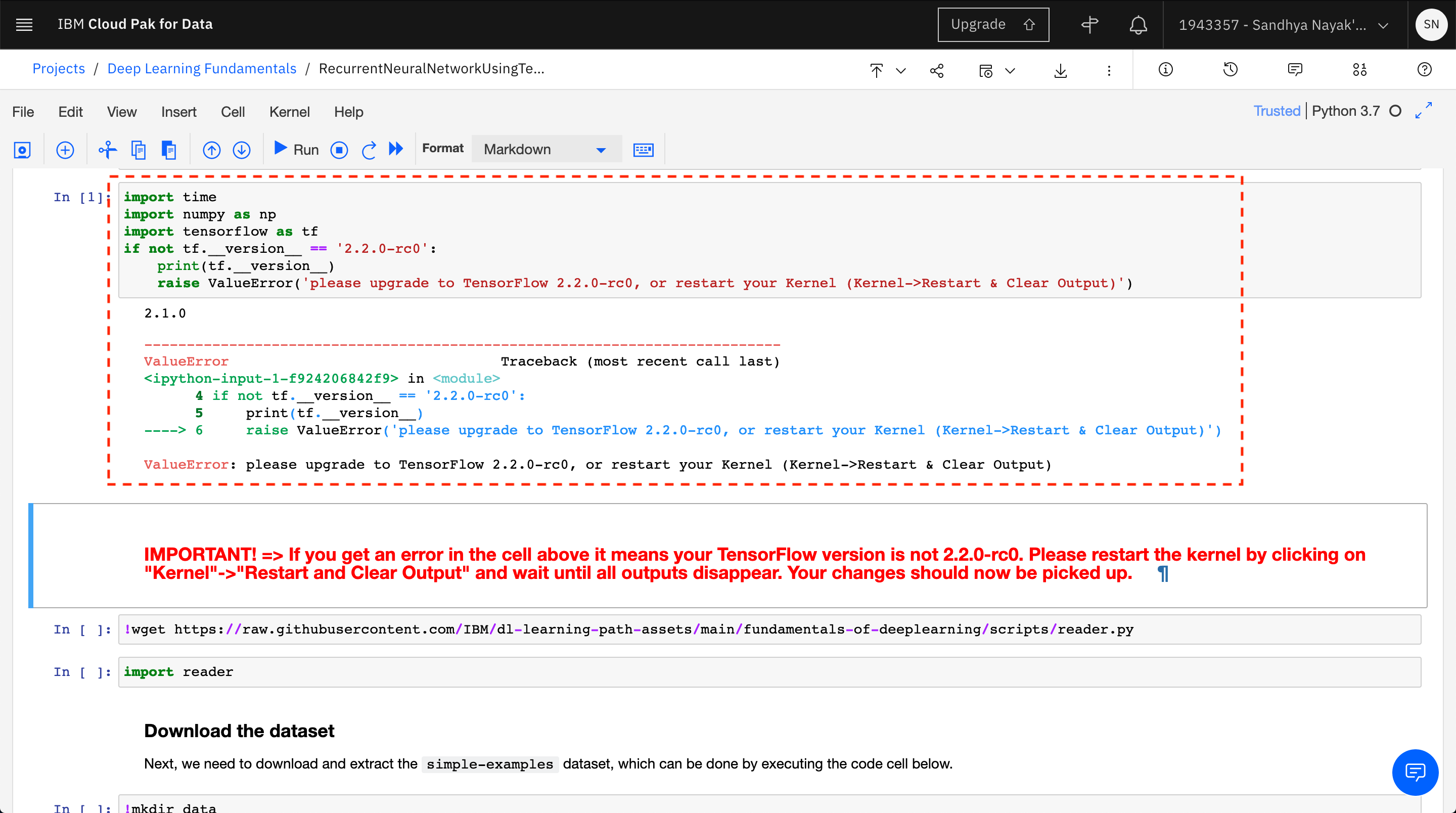1456x813 pixels.
Task: Interrupt kernel with stop icon
Action: [339, 150]
